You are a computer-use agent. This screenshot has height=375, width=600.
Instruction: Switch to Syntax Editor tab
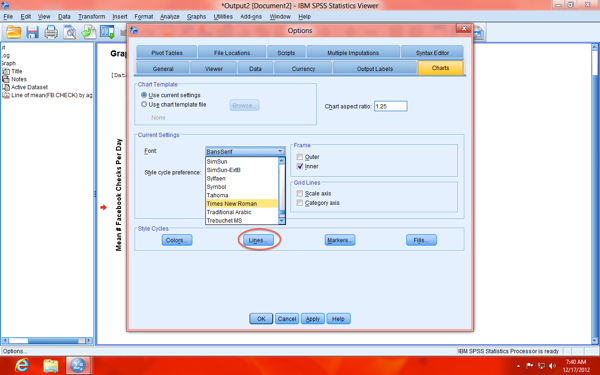click(x=432, y=52)
